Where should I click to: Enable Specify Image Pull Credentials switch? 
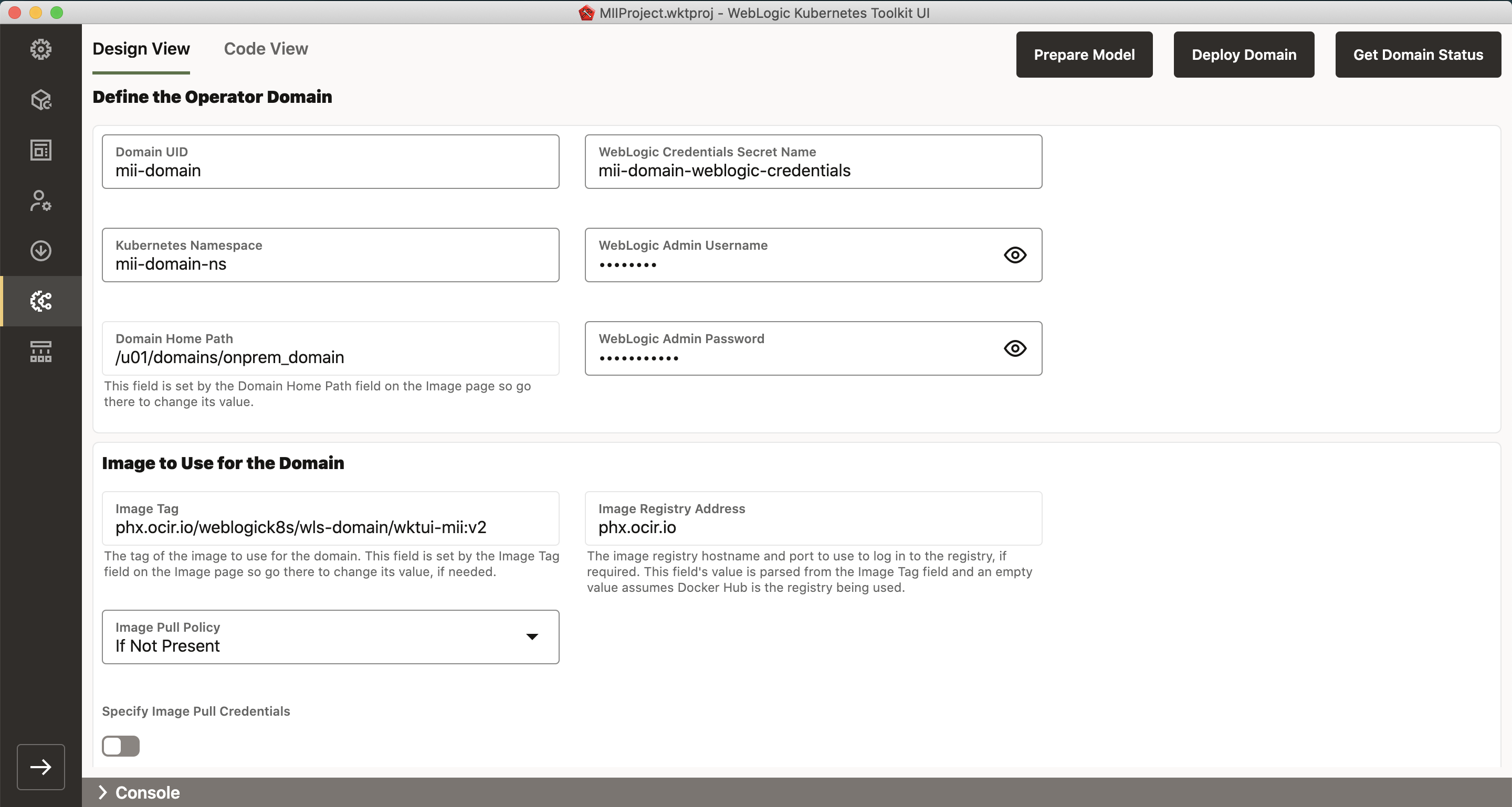point(120,746)
